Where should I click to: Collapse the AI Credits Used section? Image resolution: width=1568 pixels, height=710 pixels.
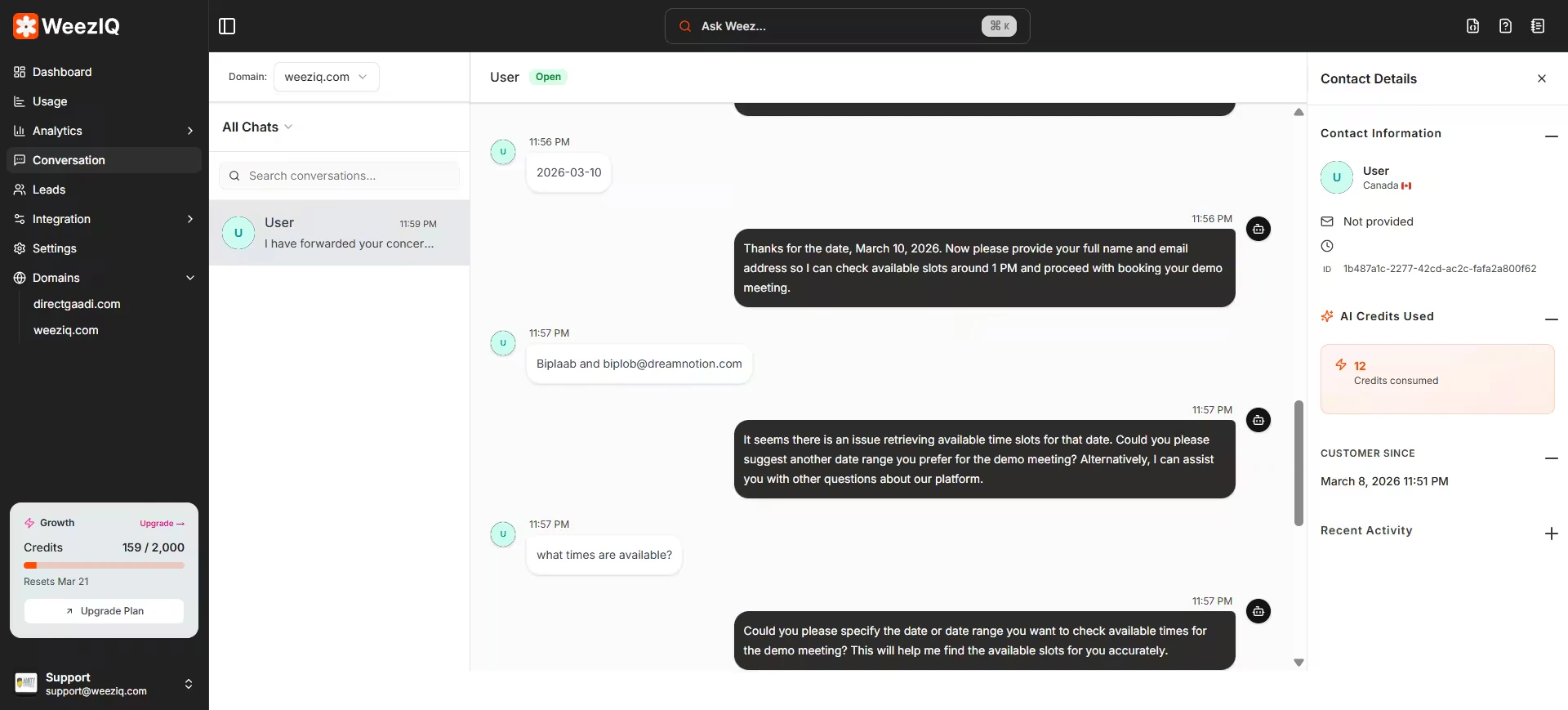click(1552, 319)
